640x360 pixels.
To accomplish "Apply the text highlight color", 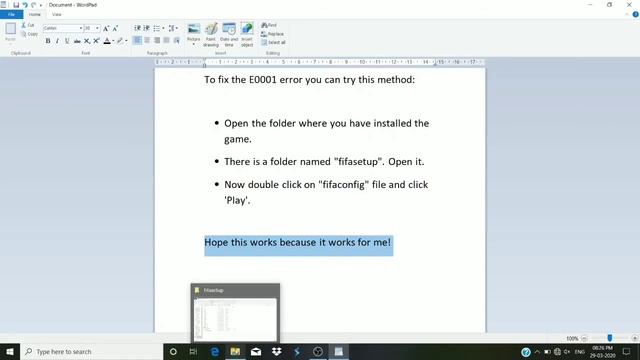I will pyautogui.click(x=120, y=41).
